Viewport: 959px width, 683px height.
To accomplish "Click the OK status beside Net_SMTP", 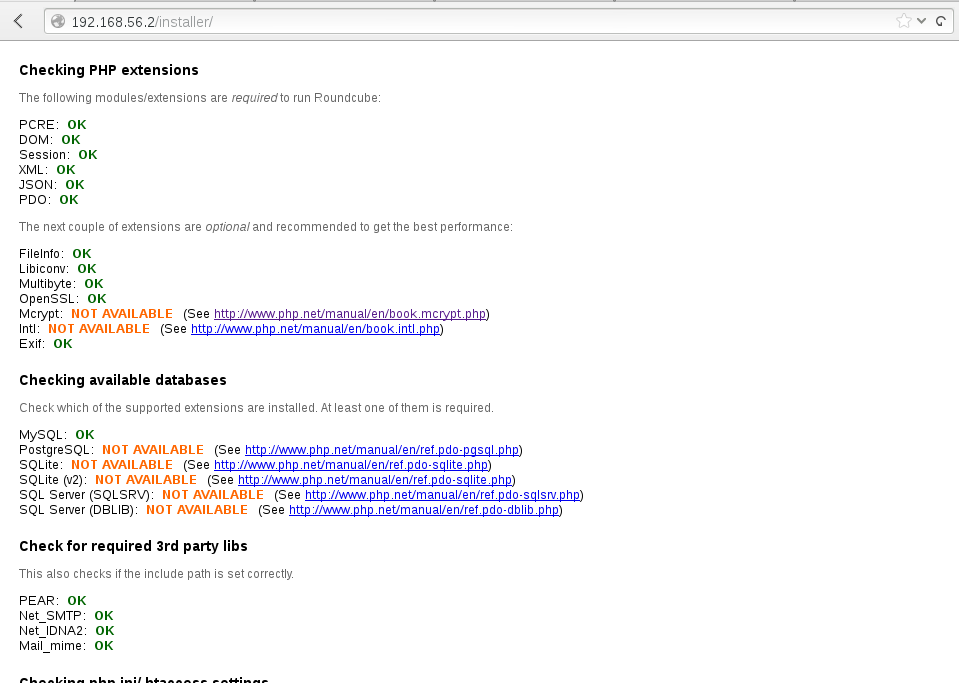I will pyautogui.click(x=104, y=616).
